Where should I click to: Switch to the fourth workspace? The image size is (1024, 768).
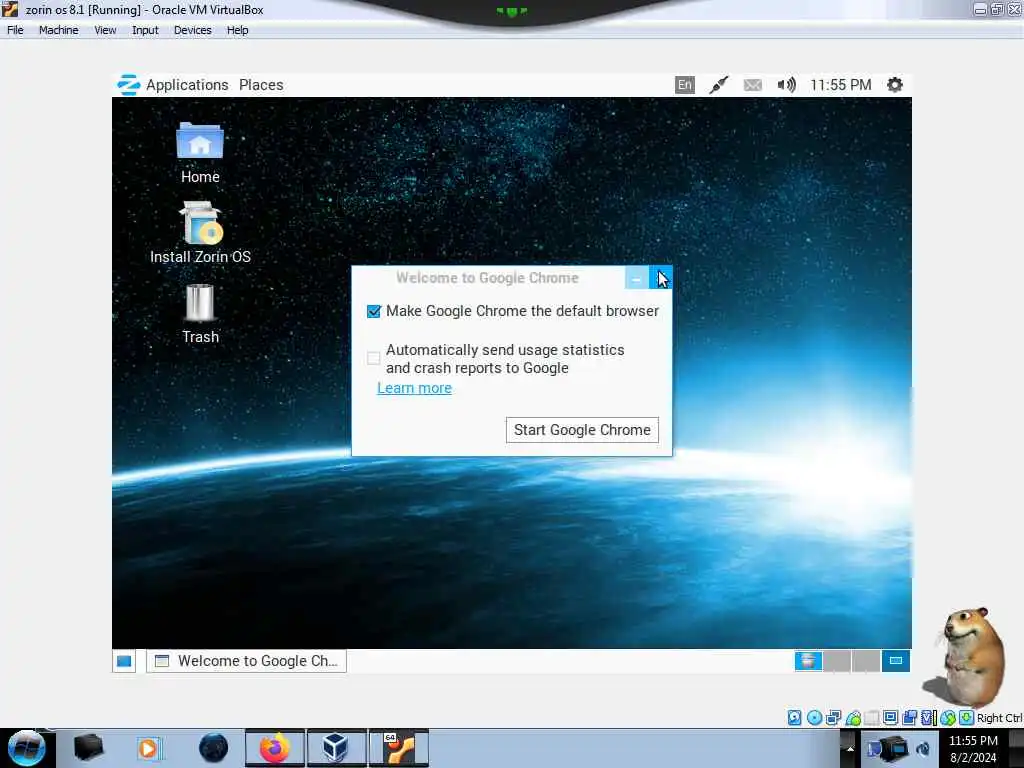pos(895,661)
